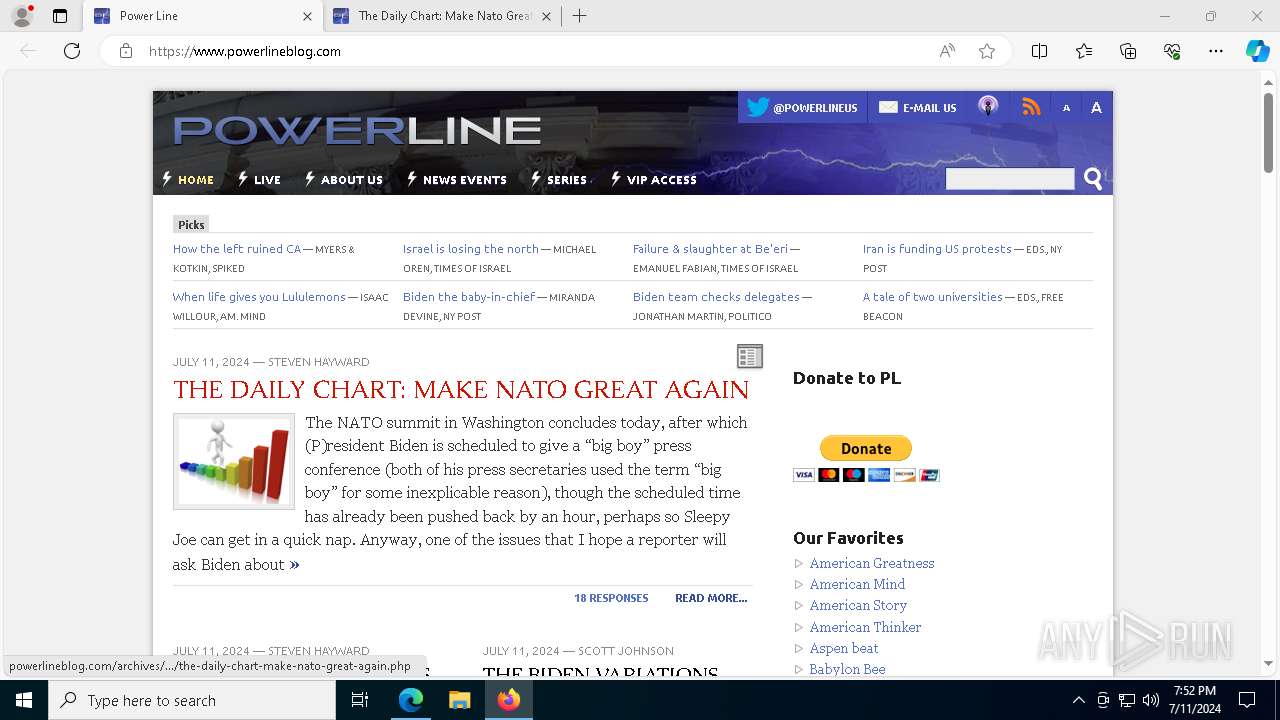Click the POWERLINE logo
The width and height of the screenshot is (1280, 720).
(357, 130)
